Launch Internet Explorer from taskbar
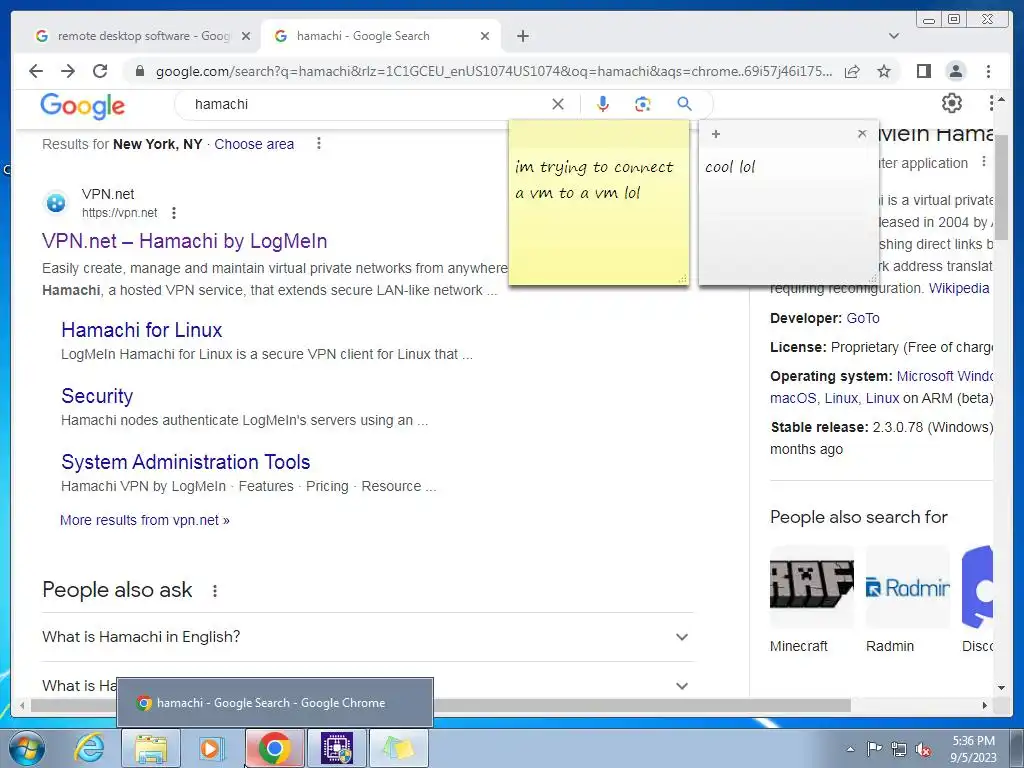This screenshot has height=768, width=1024. 89,748
